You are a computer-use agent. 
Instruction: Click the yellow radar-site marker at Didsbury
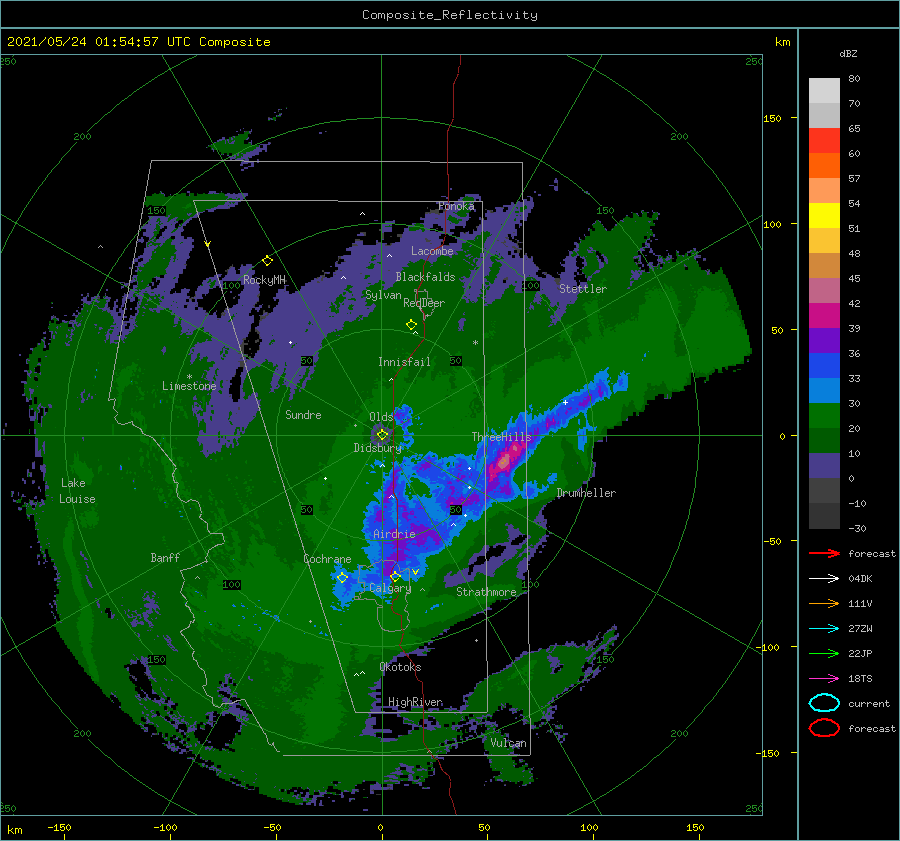(x=382, y=435)
